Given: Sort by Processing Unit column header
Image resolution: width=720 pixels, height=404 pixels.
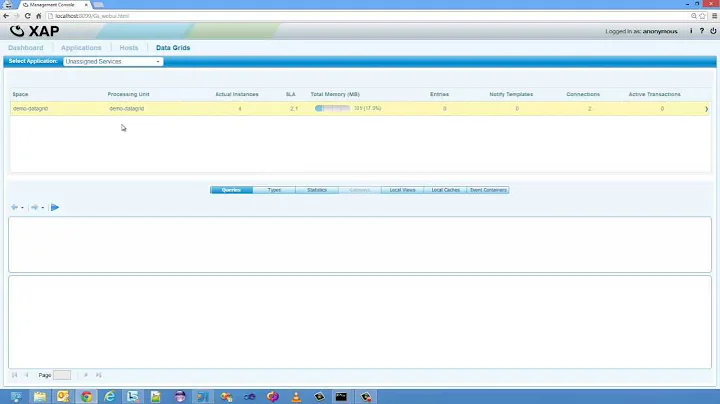Looking at the screenshot, I should coord(129,94).
